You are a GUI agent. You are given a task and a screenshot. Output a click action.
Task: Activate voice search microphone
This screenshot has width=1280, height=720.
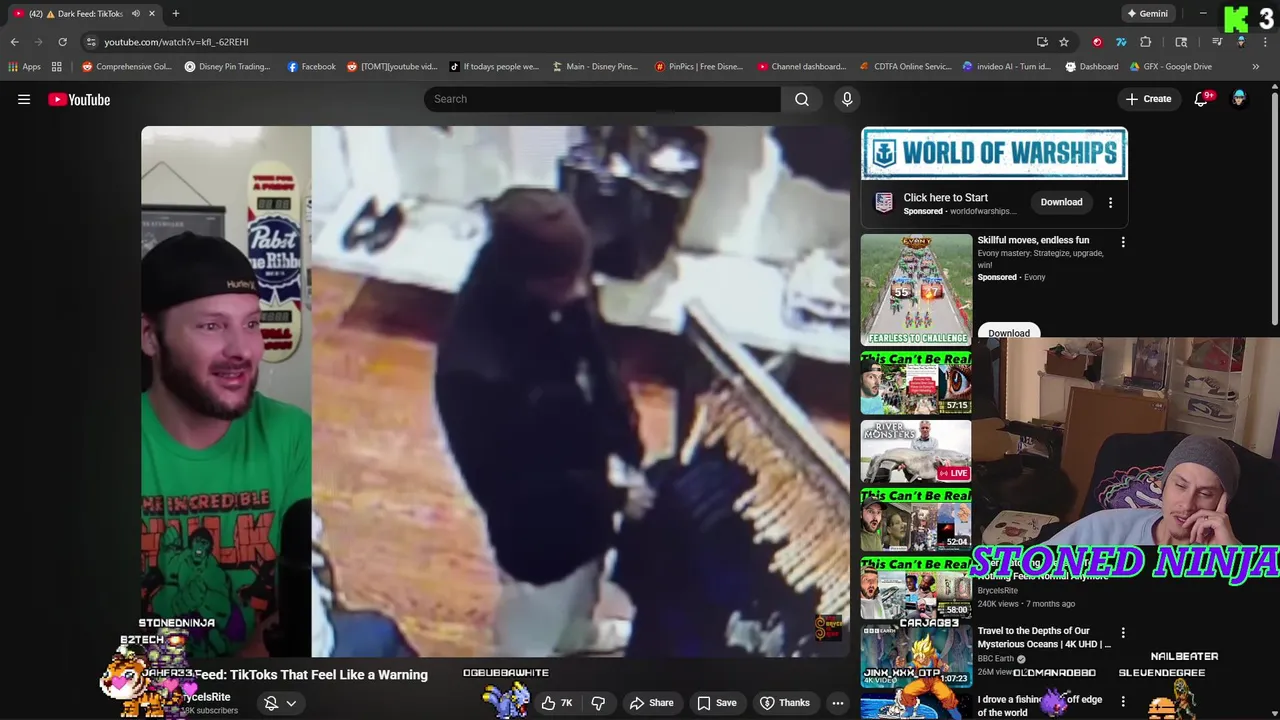(x=847, y=99)
